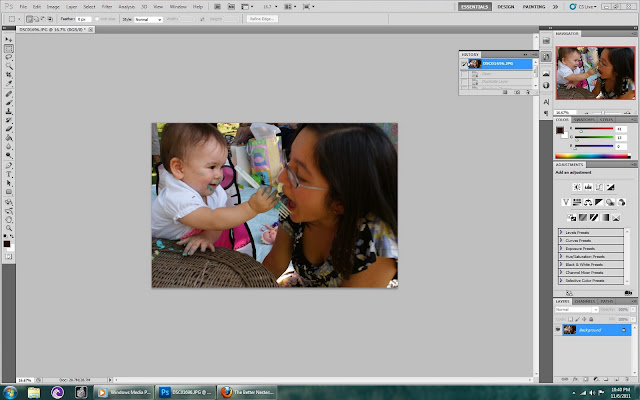640x400 pixels.
Task: Select the Paint Bucket tool
Action: tap(9, 138)
